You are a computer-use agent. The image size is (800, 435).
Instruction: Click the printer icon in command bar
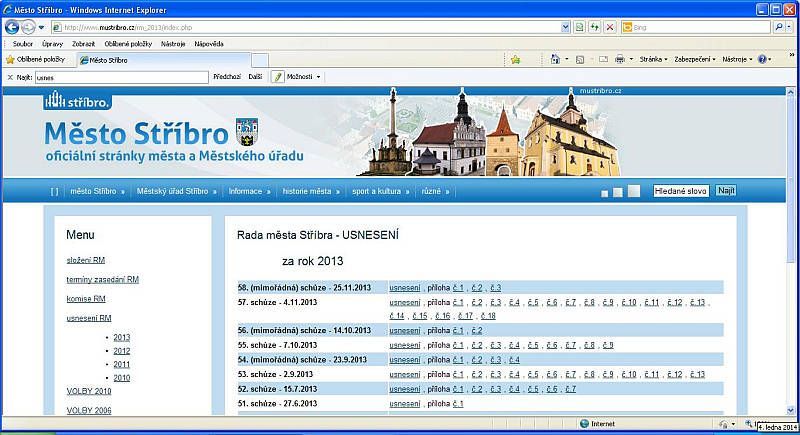(620, 60)
